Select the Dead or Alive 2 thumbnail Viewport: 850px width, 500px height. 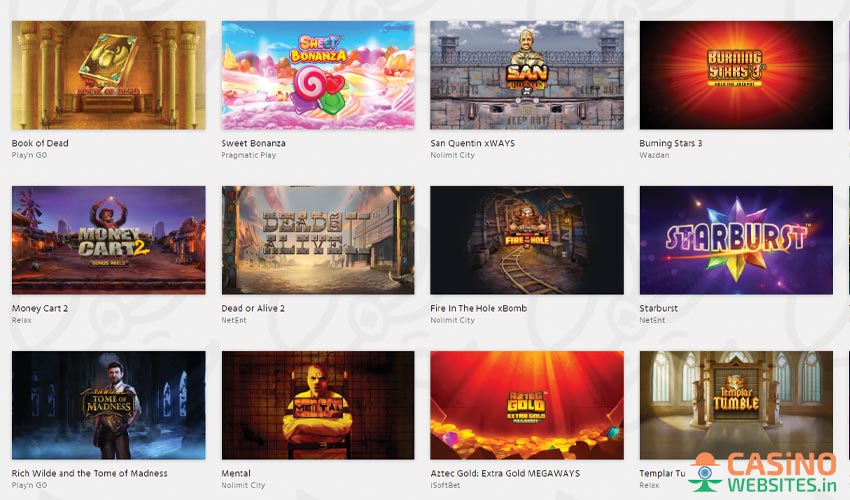(318, 240)
